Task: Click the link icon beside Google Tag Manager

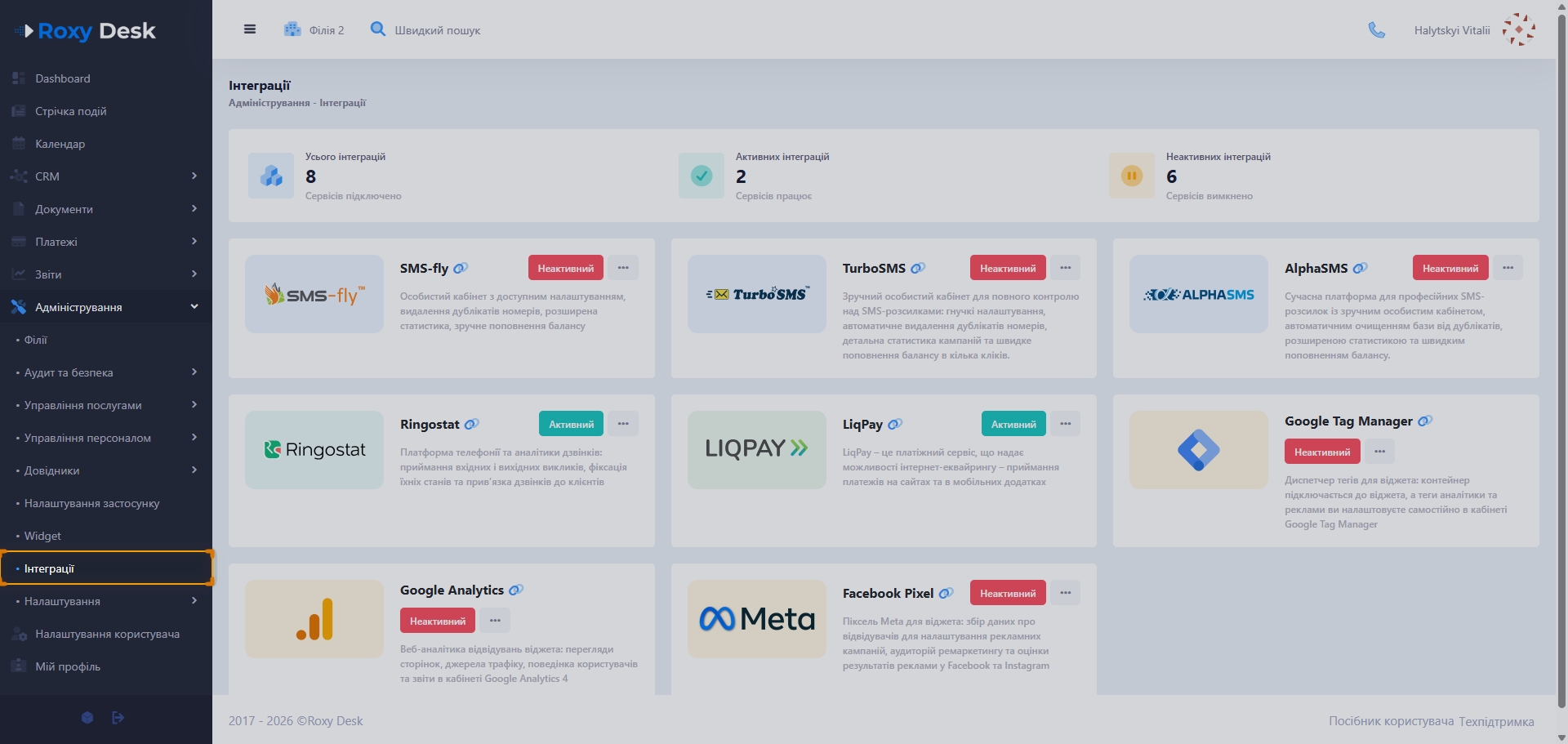Action: point(1425,421)
